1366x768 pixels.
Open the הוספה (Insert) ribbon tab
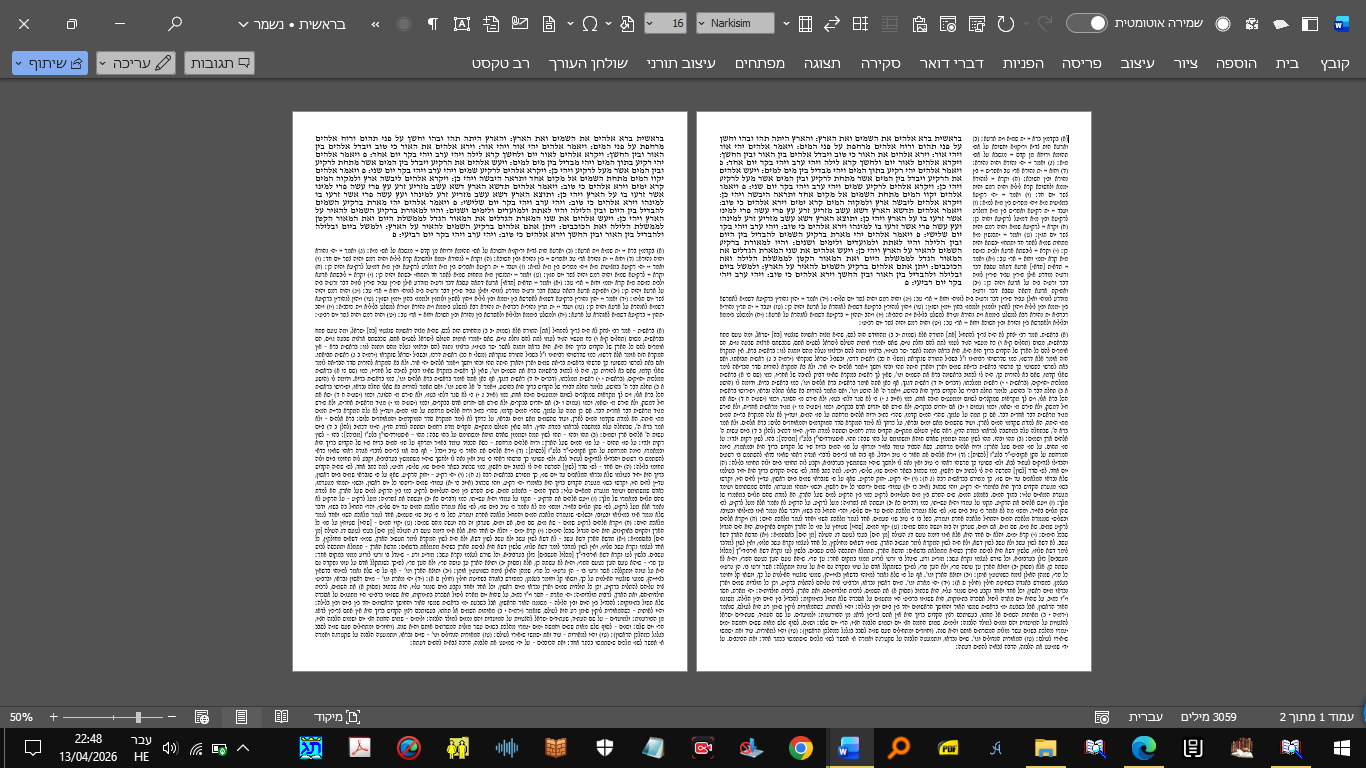[x=1236, y=63]
